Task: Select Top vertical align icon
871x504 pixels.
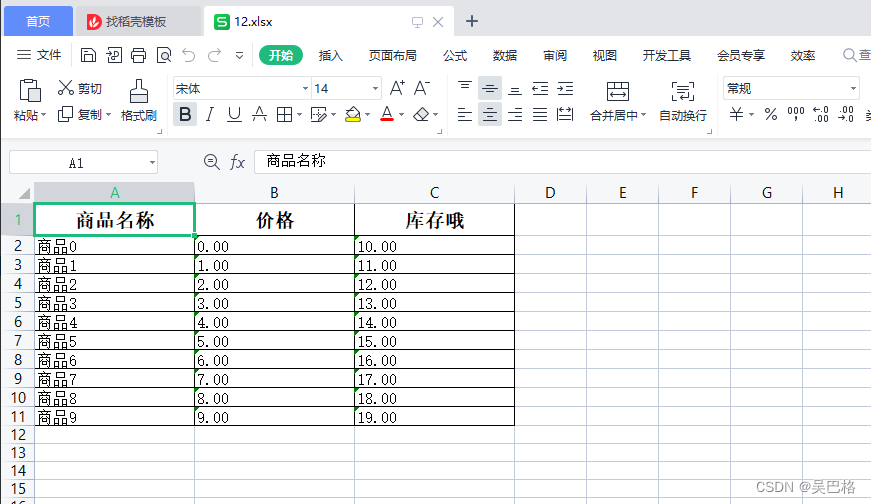Action: click(465, 88)
